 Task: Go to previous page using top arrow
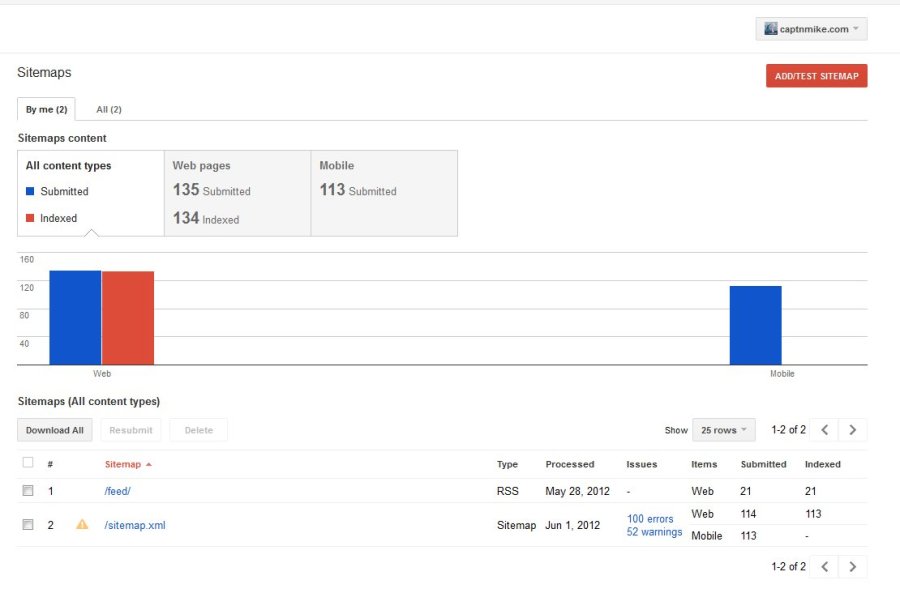pyautogui.click(x=824, y=430)
